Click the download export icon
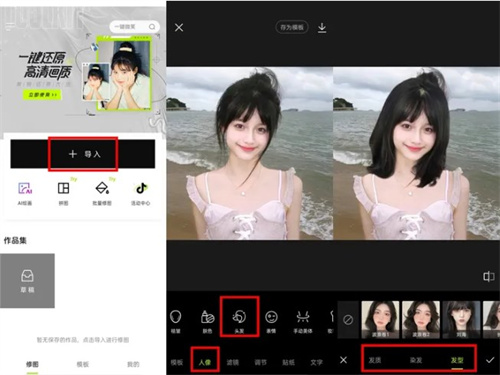Image resolution: width=500 pixels, height=375 pixels. click(322, 28)
